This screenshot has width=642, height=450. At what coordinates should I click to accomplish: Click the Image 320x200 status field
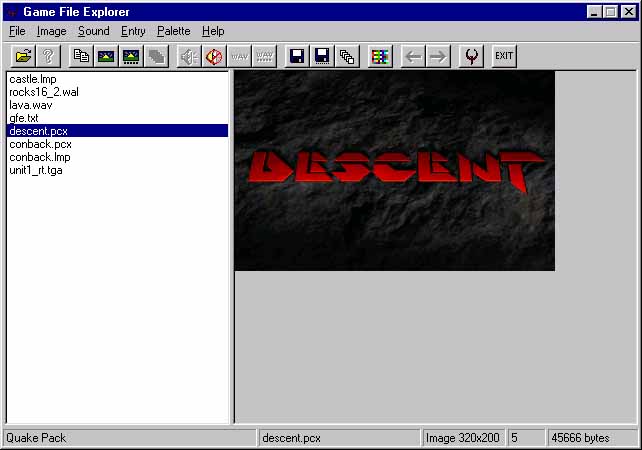click(463, 438)
